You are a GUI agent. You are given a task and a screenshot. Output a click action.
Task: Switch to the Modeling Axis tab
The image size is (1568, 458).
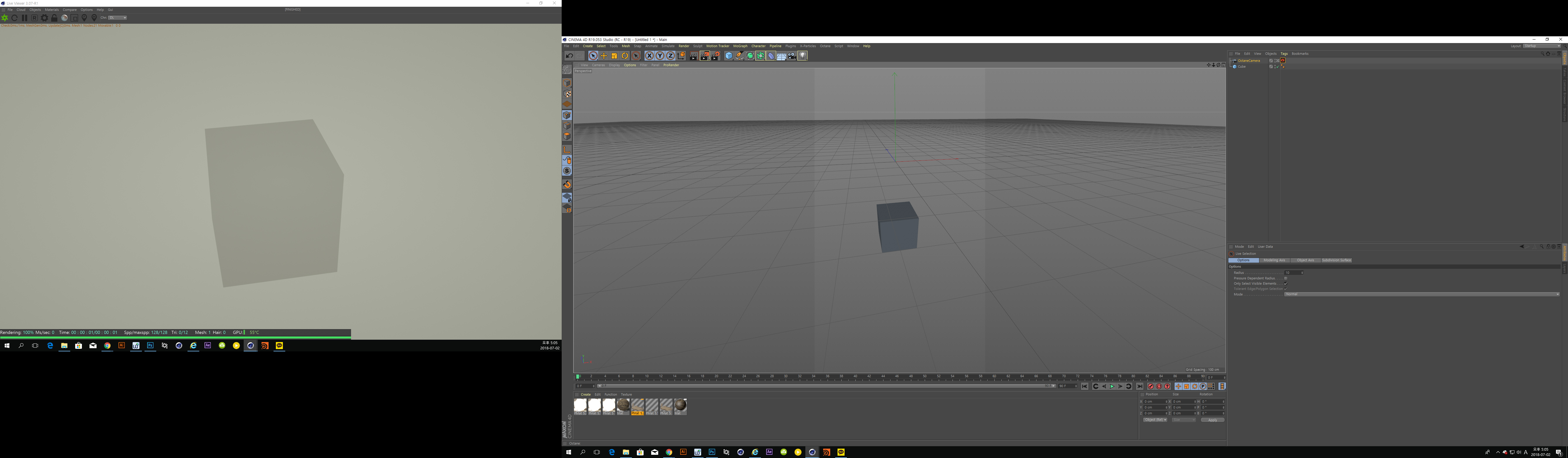(x=1274, y=260)
